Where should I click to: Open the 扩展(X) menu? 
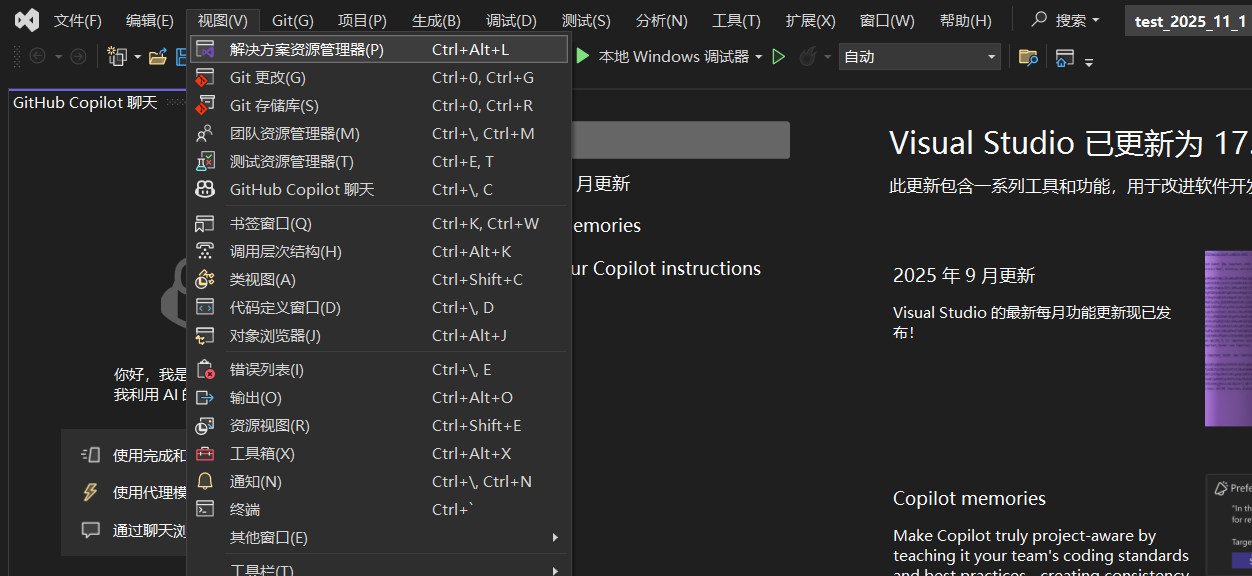[x=810, y=20]
